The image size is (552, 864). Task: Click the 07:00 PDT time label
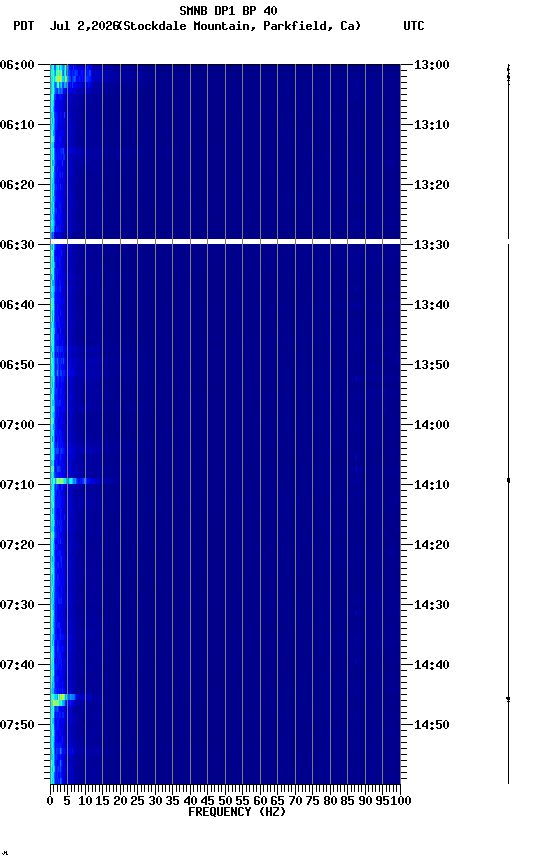[x=17, y=425]
